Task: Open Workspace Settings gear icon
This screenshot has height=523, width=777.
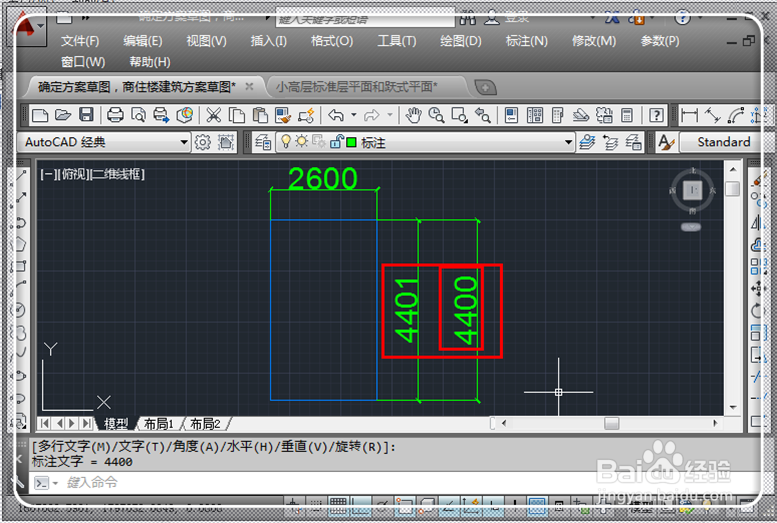Action: 202,142
